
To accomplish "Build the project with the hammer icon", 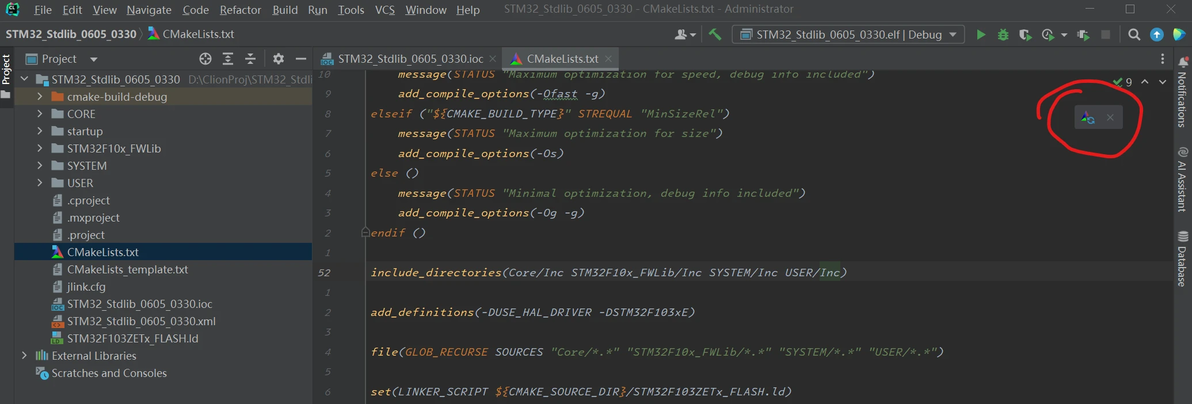I will coord(715,34).
